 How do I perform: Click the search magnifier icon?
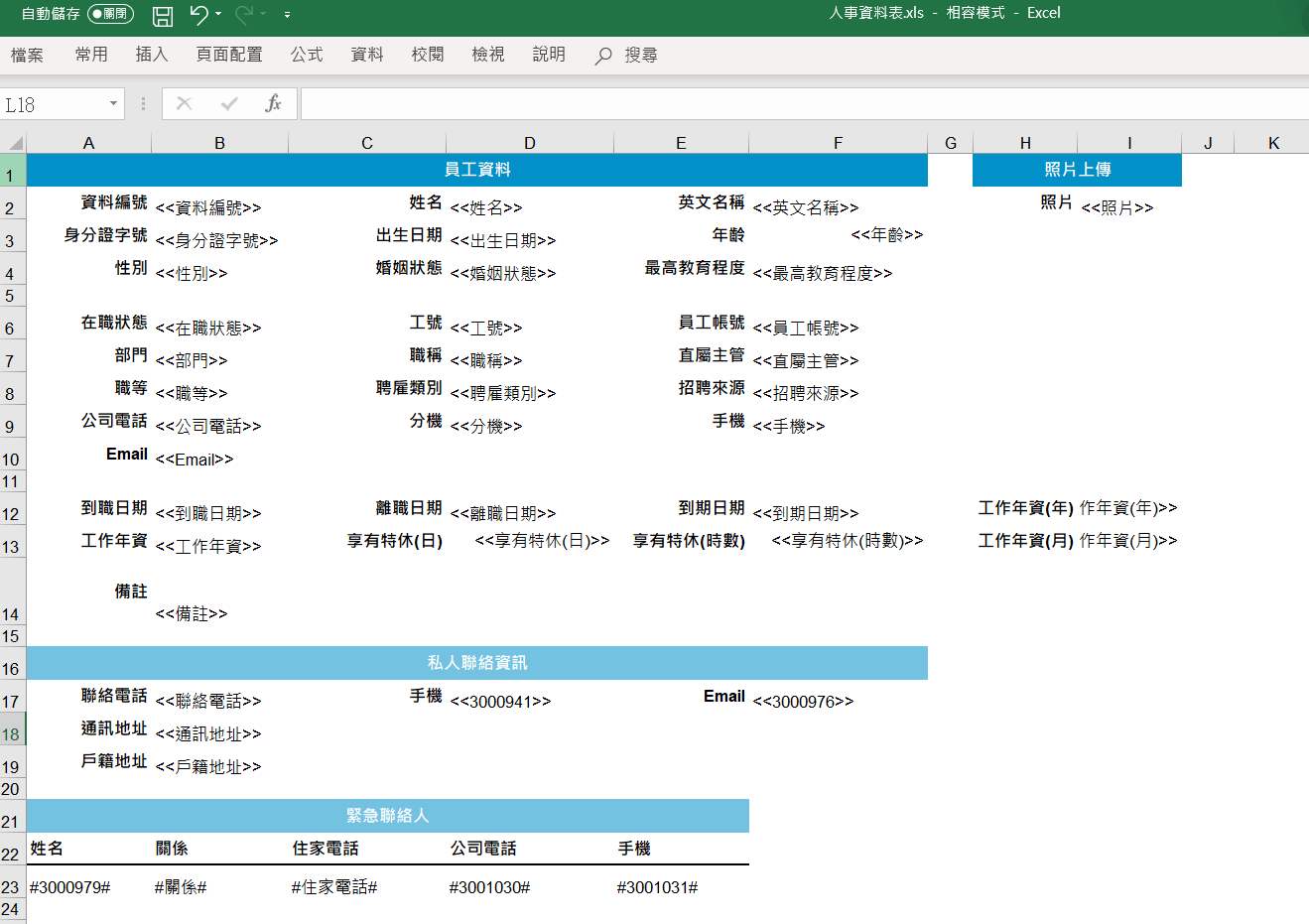[x=602, y=56]
